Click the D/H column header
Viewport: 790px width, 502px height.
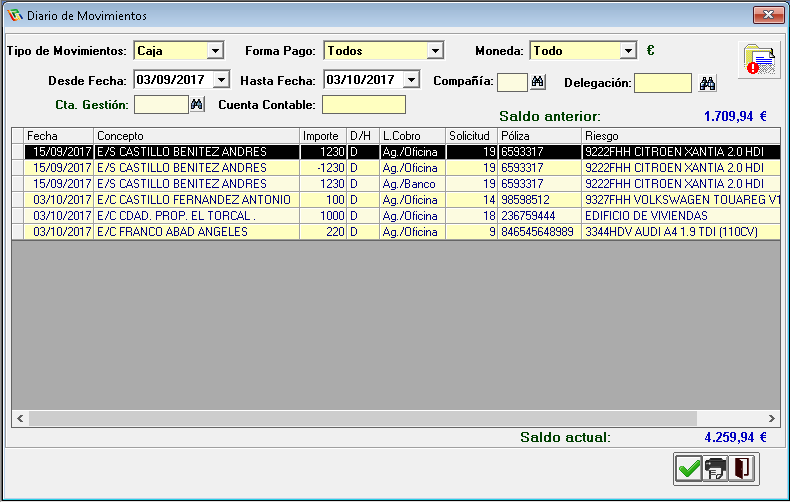coord(363,136)
